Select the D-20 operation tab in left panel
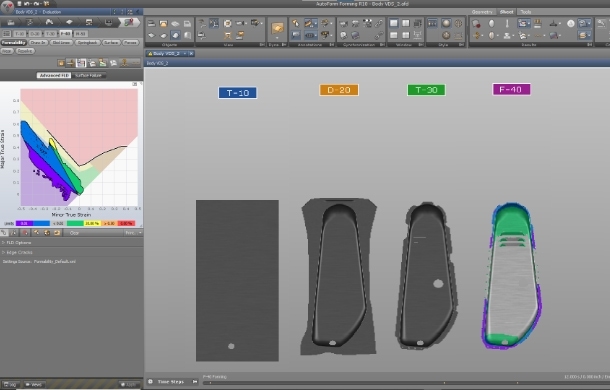 (35, 34)
